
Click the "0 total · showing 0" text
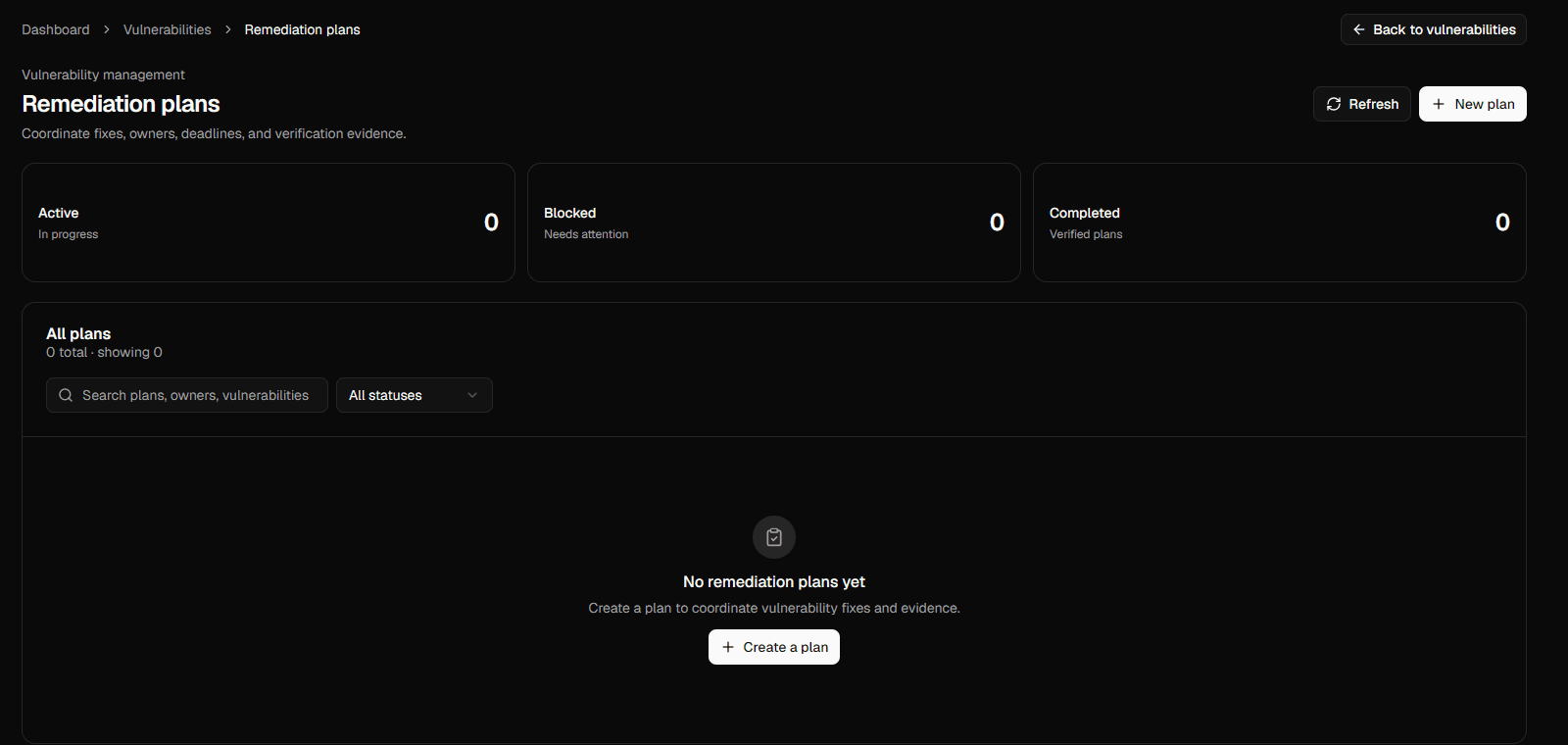pyautogui.click(x=104, y=352)
